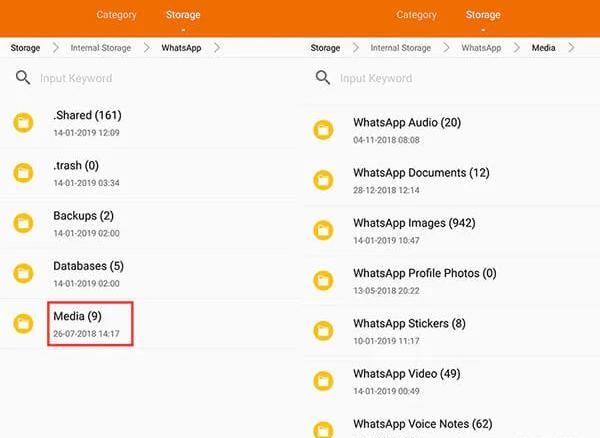Click date '10-01-2019 11:17' under WhatsApp Stickers
Image resolution: width=600 pixels, height=438 pixels.
coord(386,341)
